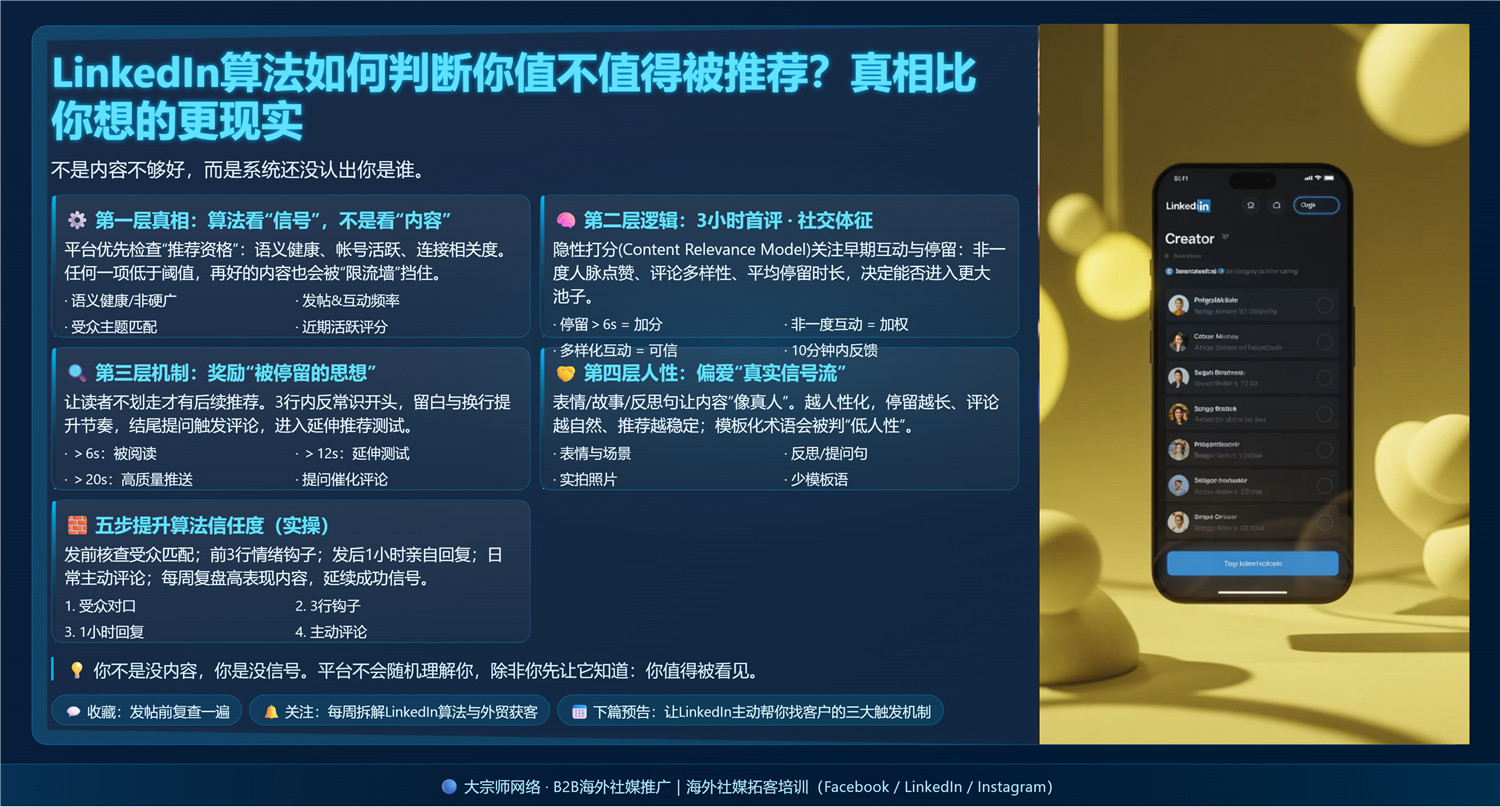Click the blue circle icon before 大宗师网络

coord(449,787)
